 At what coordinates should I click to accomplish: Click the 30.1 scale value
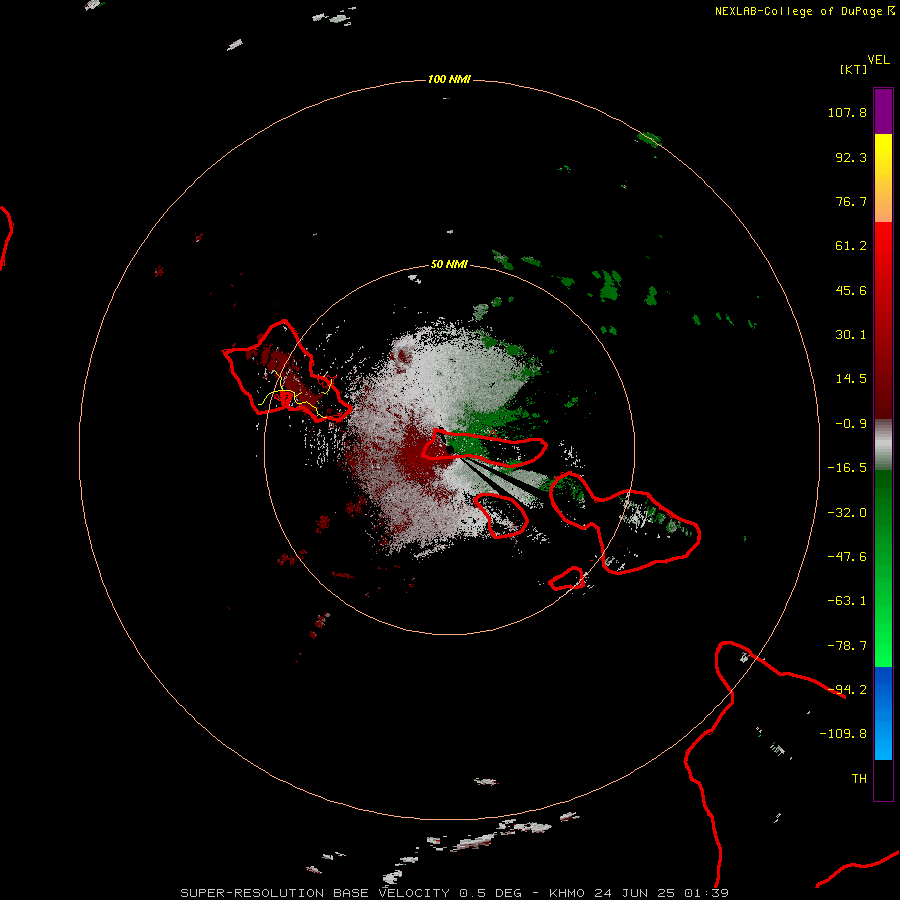coord(851,335)
